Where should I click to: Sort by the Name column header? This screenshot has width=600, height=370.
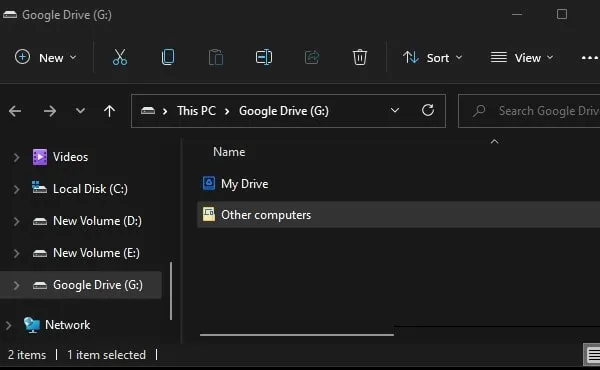click(229, 152)
